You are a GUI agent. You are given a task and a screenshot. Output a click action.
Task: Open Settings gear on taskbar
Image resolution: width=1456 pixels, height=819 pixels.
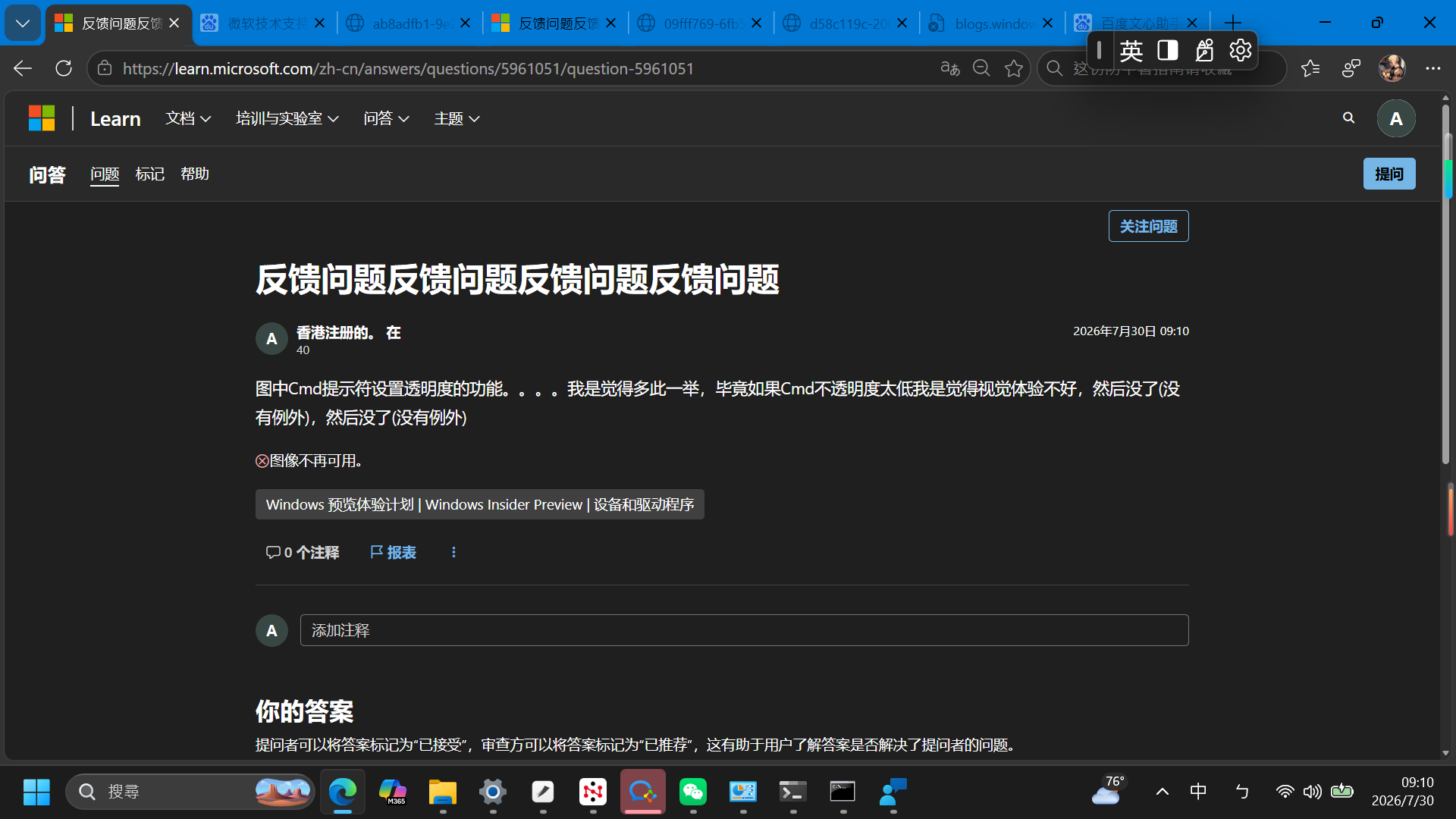coord(493,792)
